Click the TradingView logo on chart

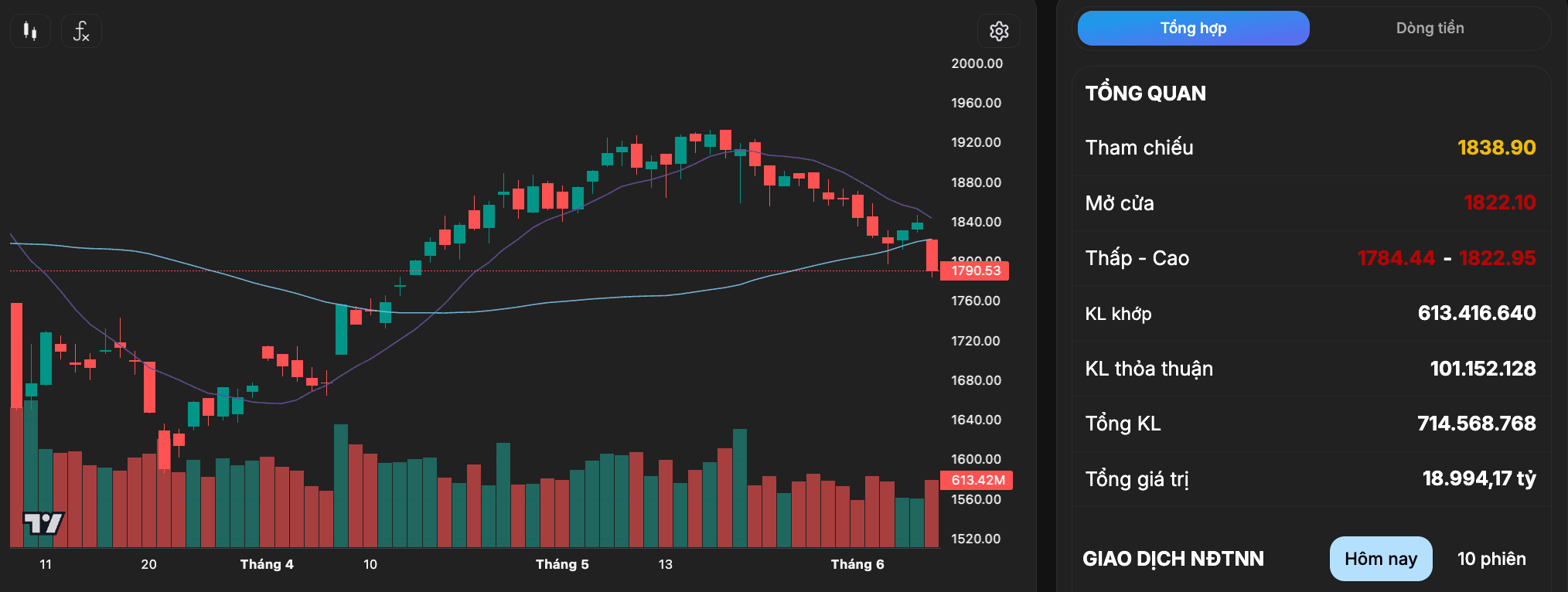coord(43,524)
